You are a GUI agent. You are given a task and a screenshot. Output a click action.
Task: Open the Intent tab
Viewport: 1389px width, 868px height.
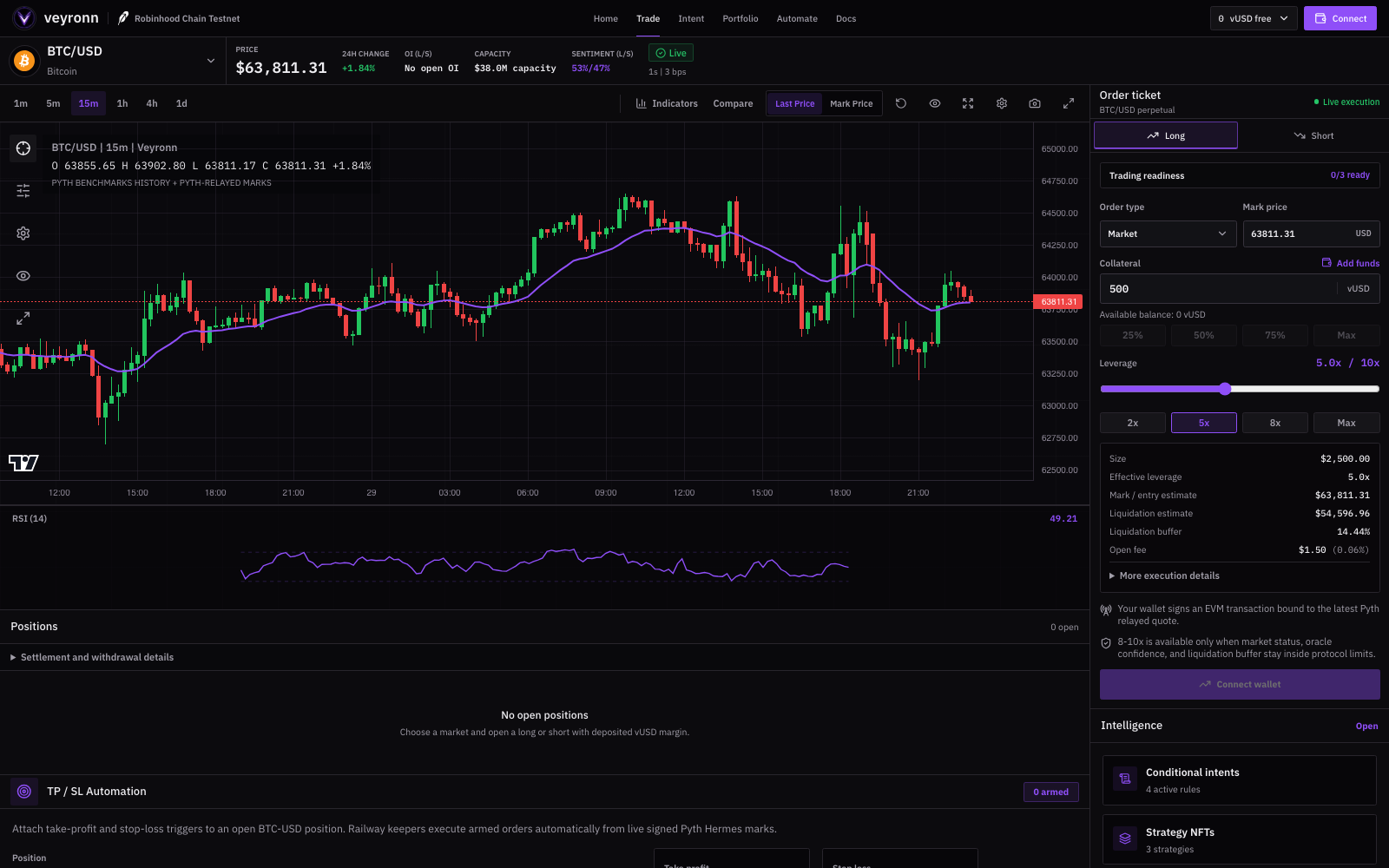691,18
